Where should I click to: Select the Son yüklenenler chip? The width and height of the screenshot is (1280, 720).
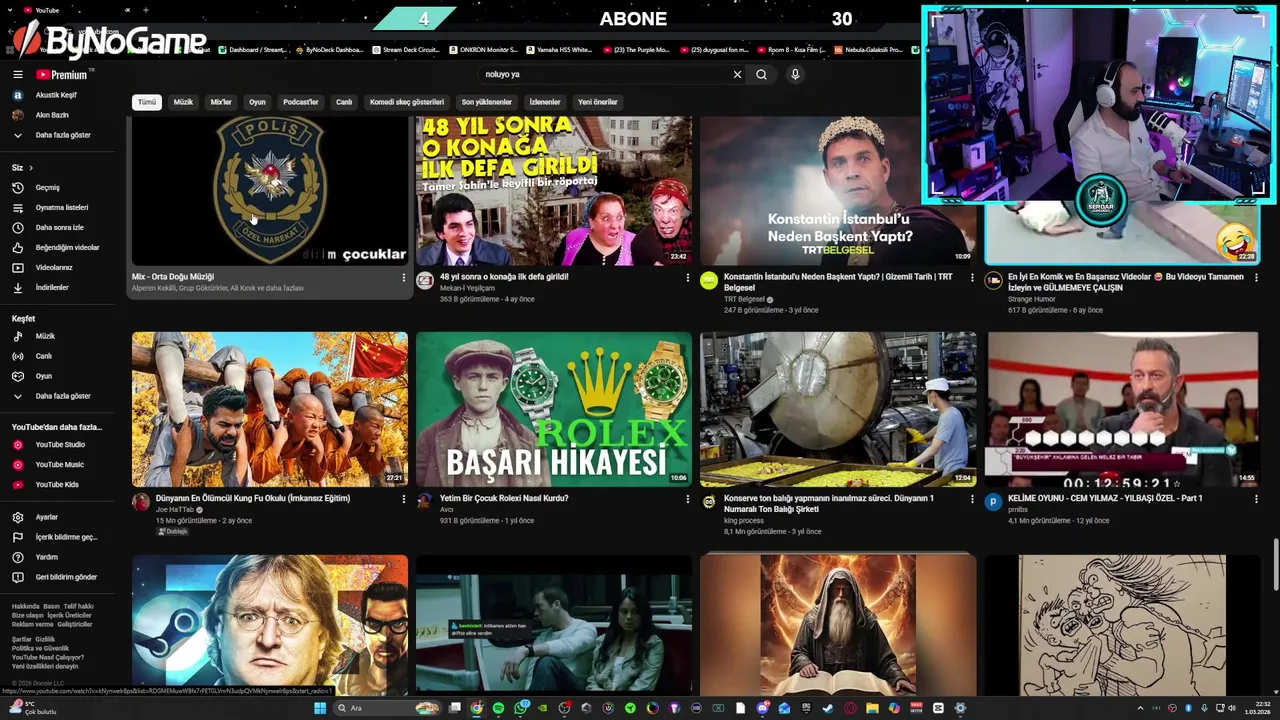coord(487,102)
